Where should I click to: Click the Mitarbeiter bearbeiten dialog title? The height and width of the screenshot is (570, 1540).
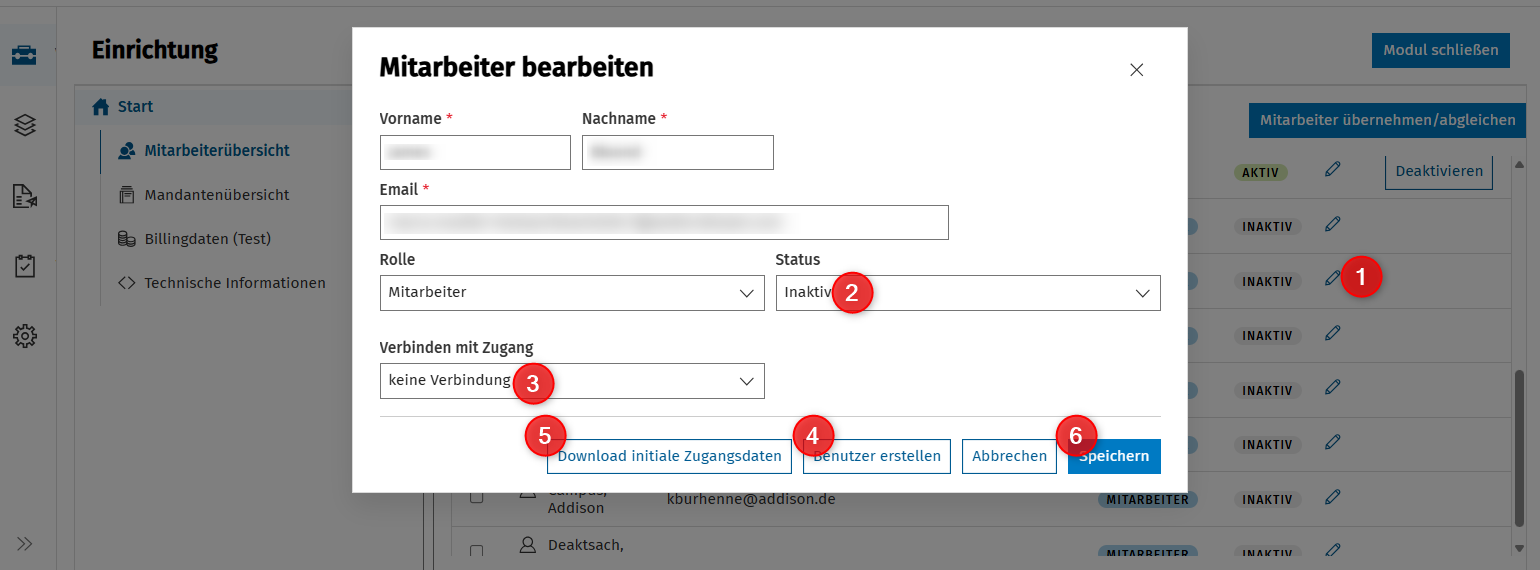516,68
